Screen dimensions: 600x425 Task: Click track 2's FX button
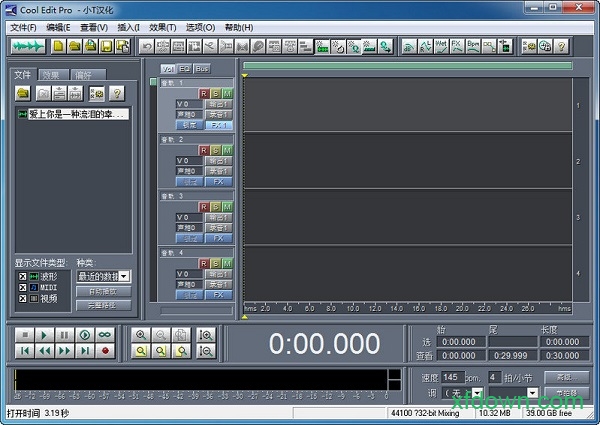tap(219, 182)
